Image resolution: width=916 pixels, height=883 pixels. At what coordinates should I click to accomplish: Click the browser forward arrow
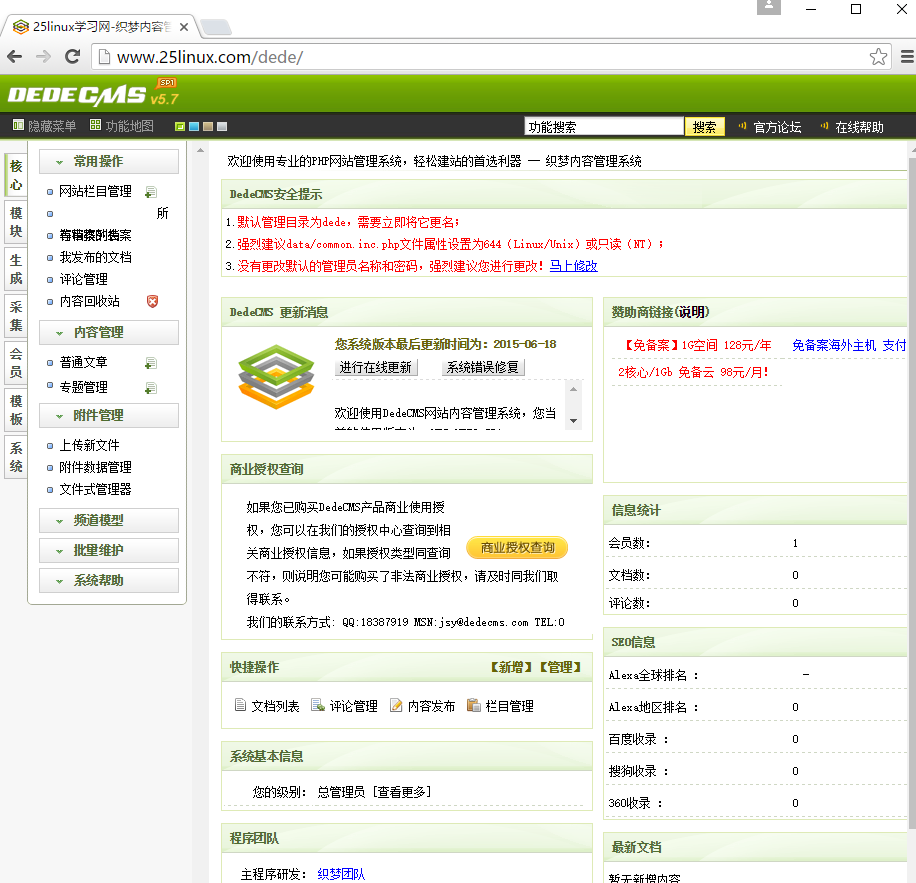(43, 57)
